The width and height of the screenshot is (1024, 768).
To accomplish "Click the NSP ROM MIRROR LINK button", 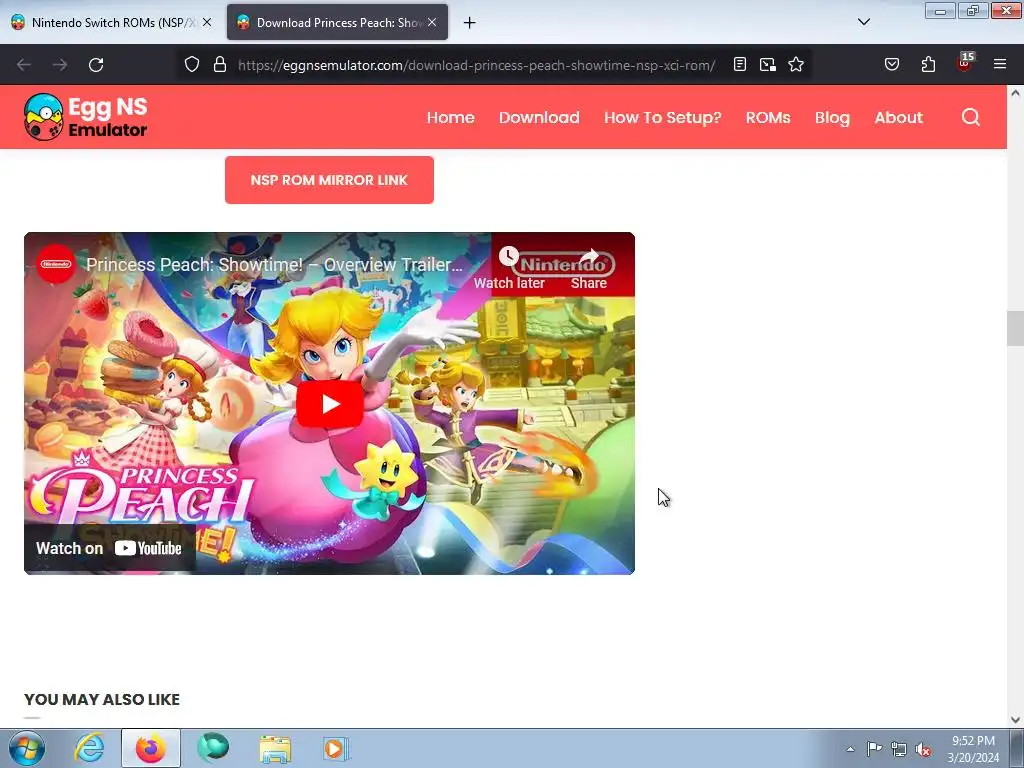I will click(x=329, y=180).
